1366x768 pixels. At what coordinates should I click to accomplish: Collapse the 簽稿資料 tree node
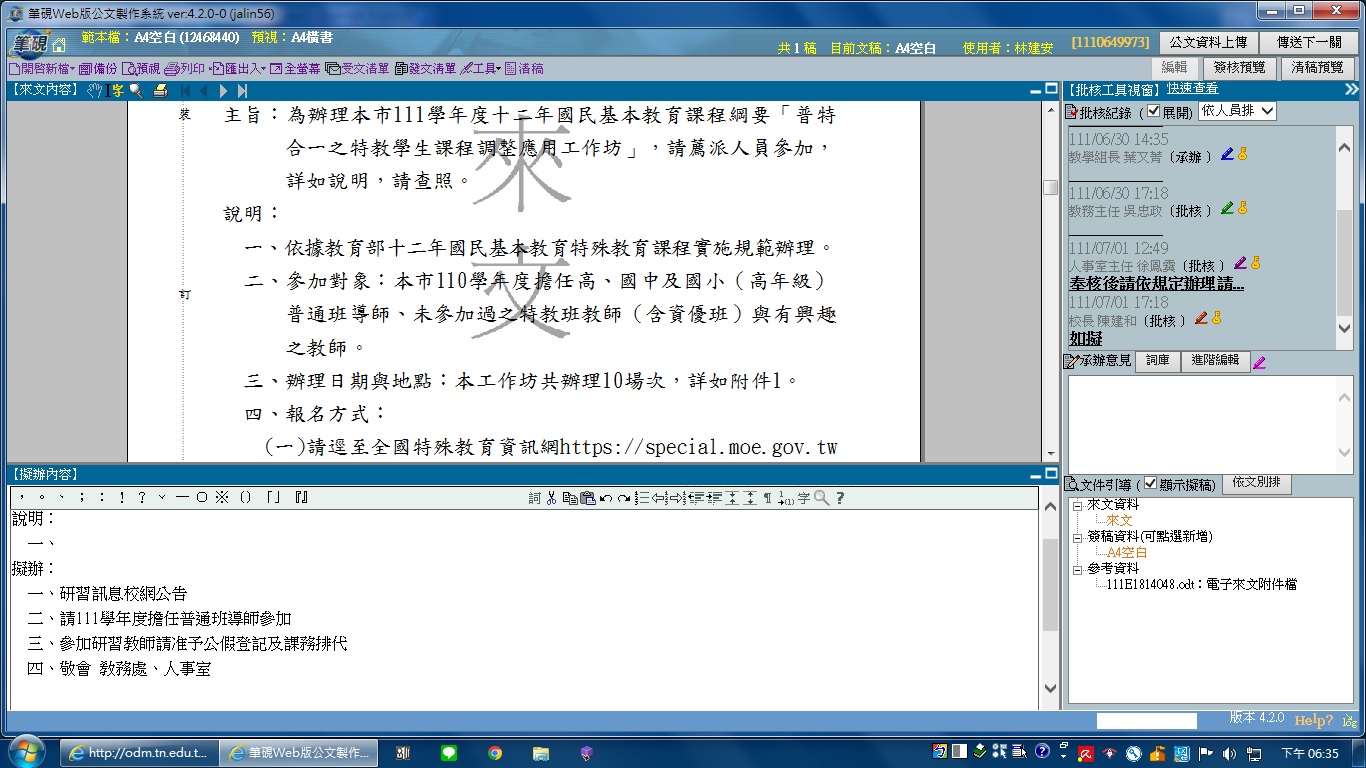point(1078,537)
